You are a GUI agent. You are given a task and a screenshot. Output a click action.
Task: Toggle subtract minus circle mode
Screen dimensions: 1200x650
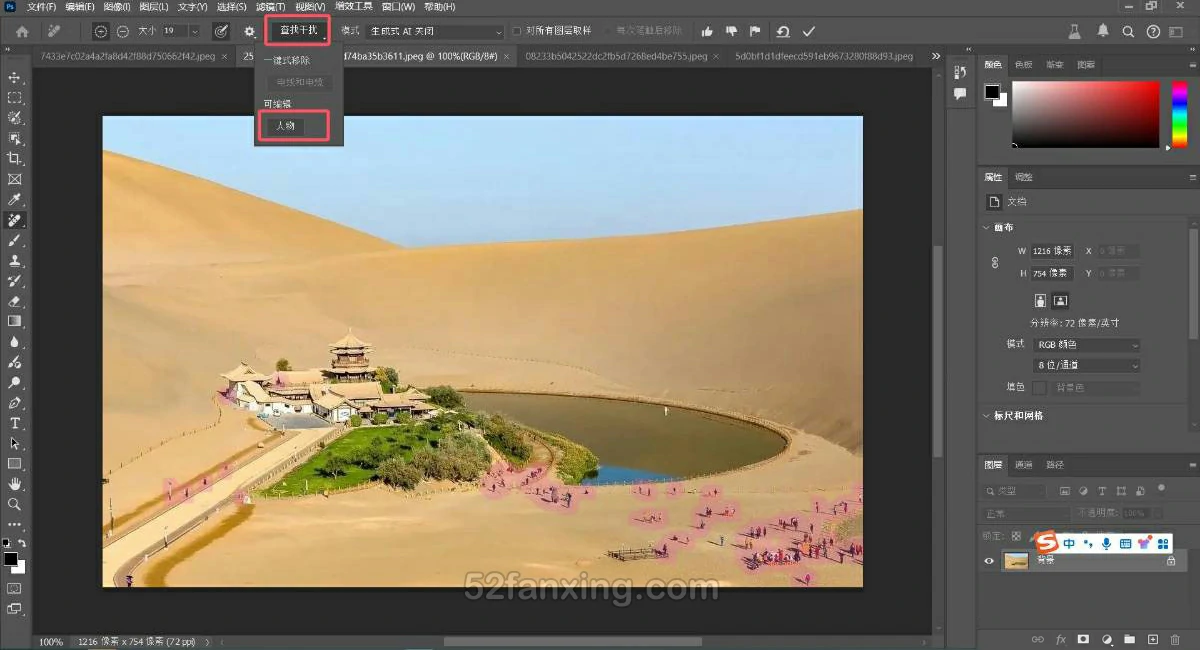point(122,31)
